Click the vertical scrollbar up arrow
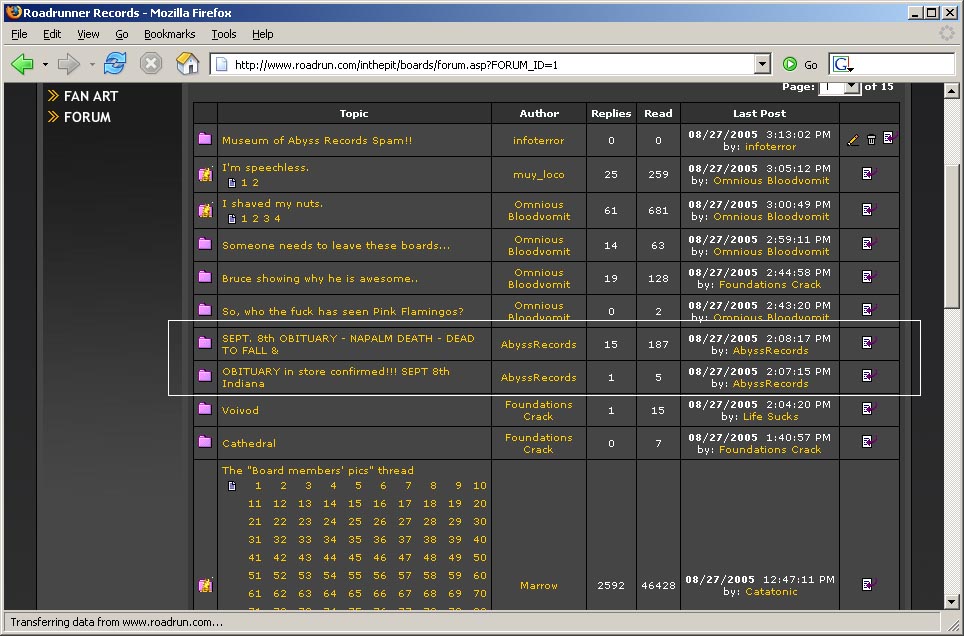This screenshot has width=964, height=636. coord(951,91)
